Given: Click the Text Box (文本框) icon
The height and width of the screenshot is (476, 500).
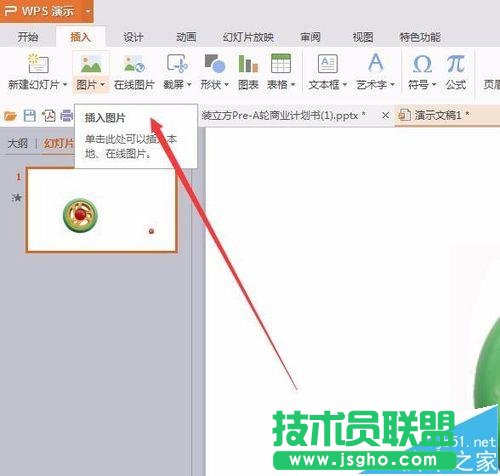Looking at the screenshot, I should coord(328,63).
